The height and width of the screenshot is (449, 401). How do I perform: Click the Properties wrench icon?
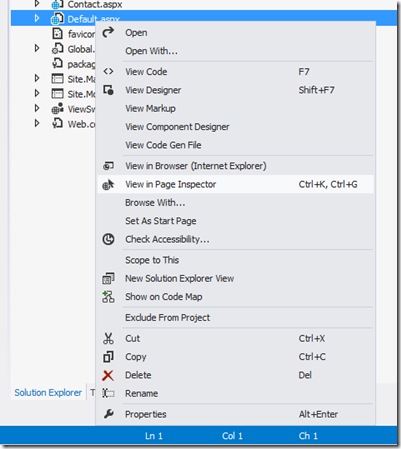(x=108, y=414)
